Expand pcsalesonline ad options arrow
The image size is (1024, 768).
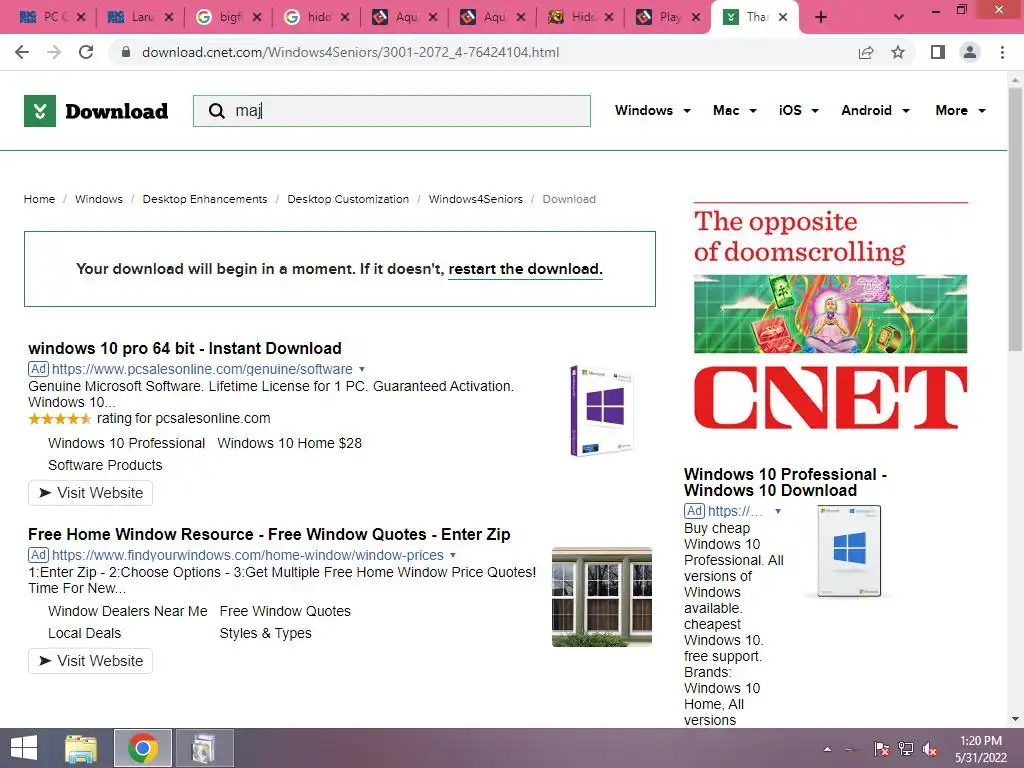pos(362,369)
